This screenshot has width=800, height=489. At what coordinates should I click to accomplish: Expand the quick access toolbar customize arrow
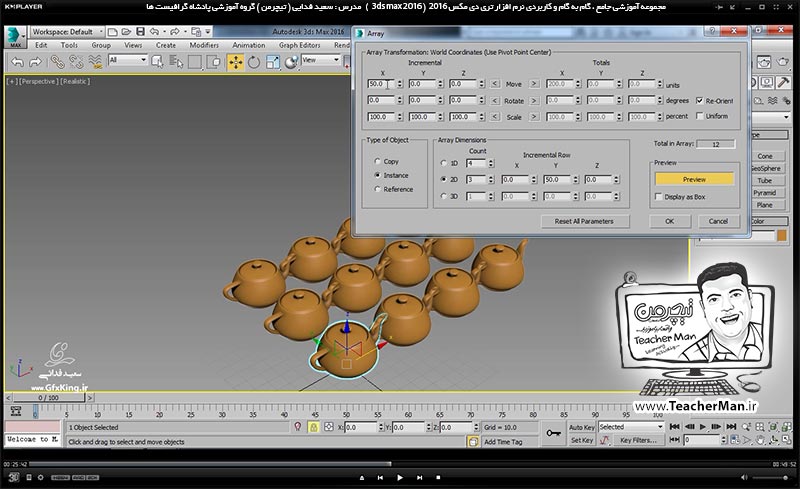pos(208,32)
